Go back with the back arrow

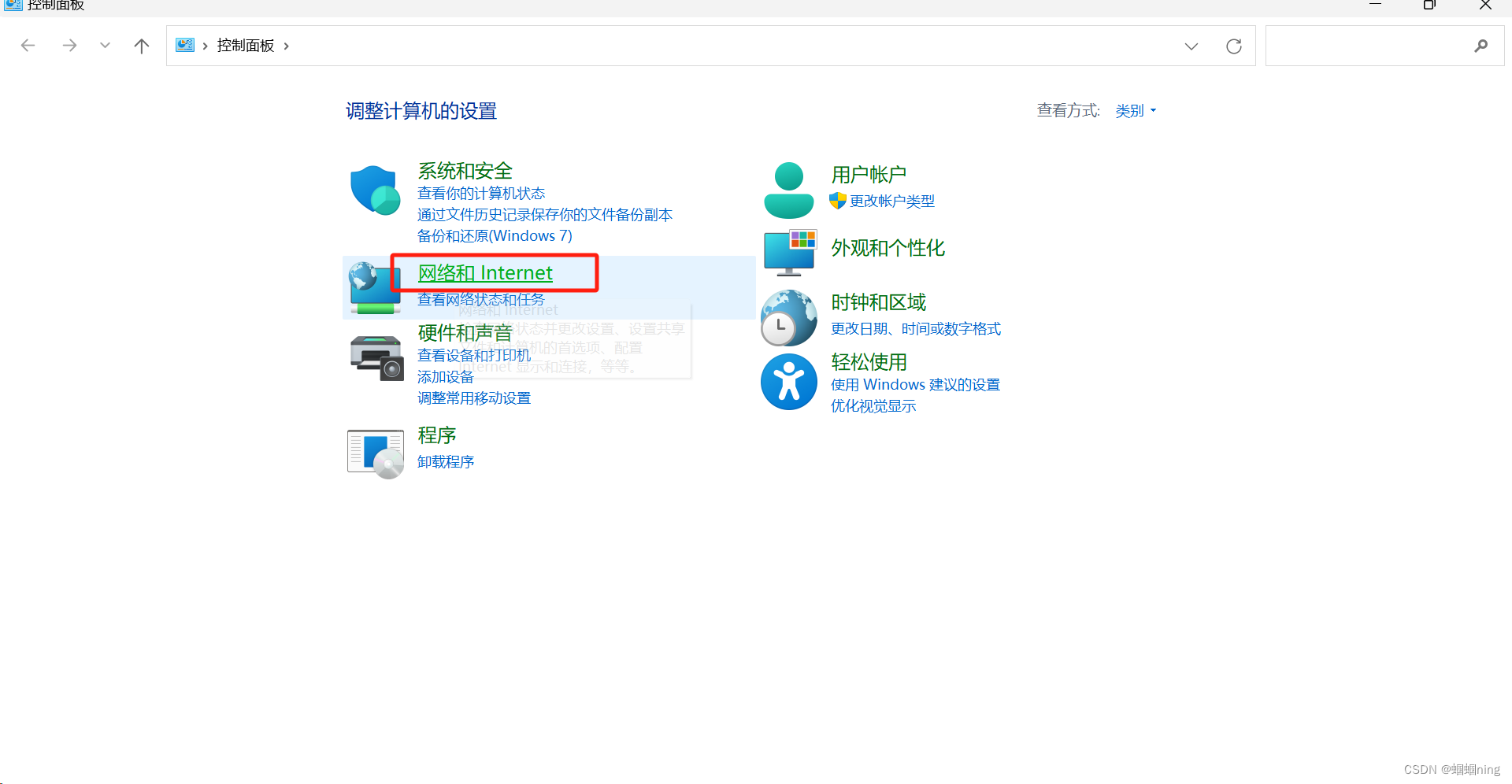click(x=28, y=46)
